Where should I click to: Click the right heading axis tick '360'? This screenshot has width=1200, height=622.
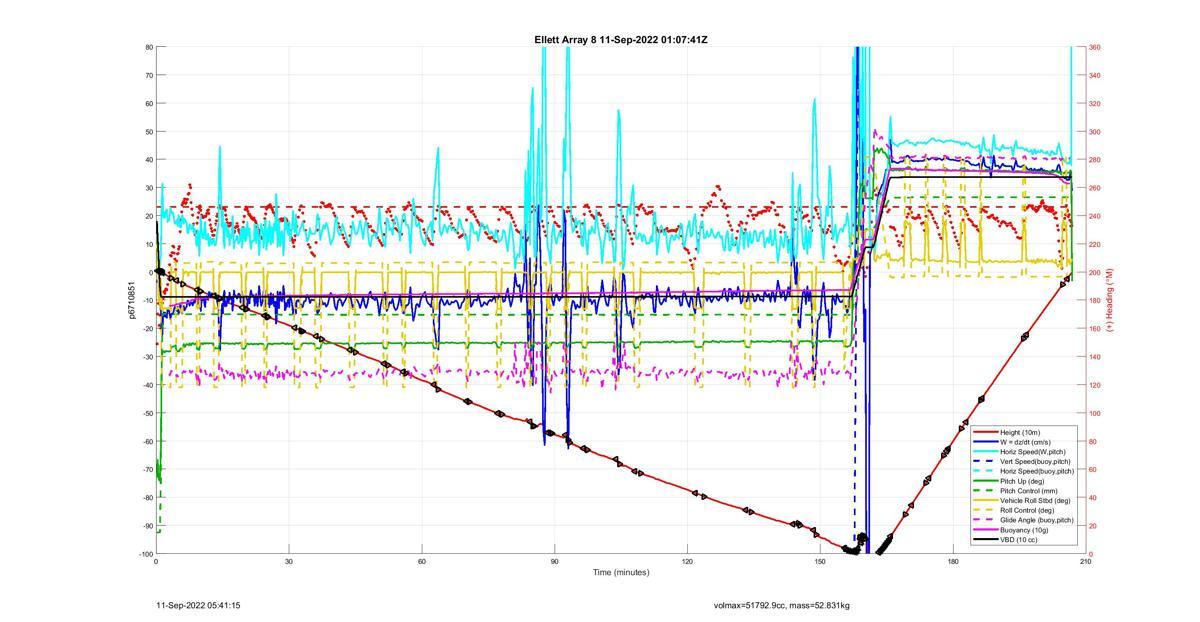coord(1095,47)
